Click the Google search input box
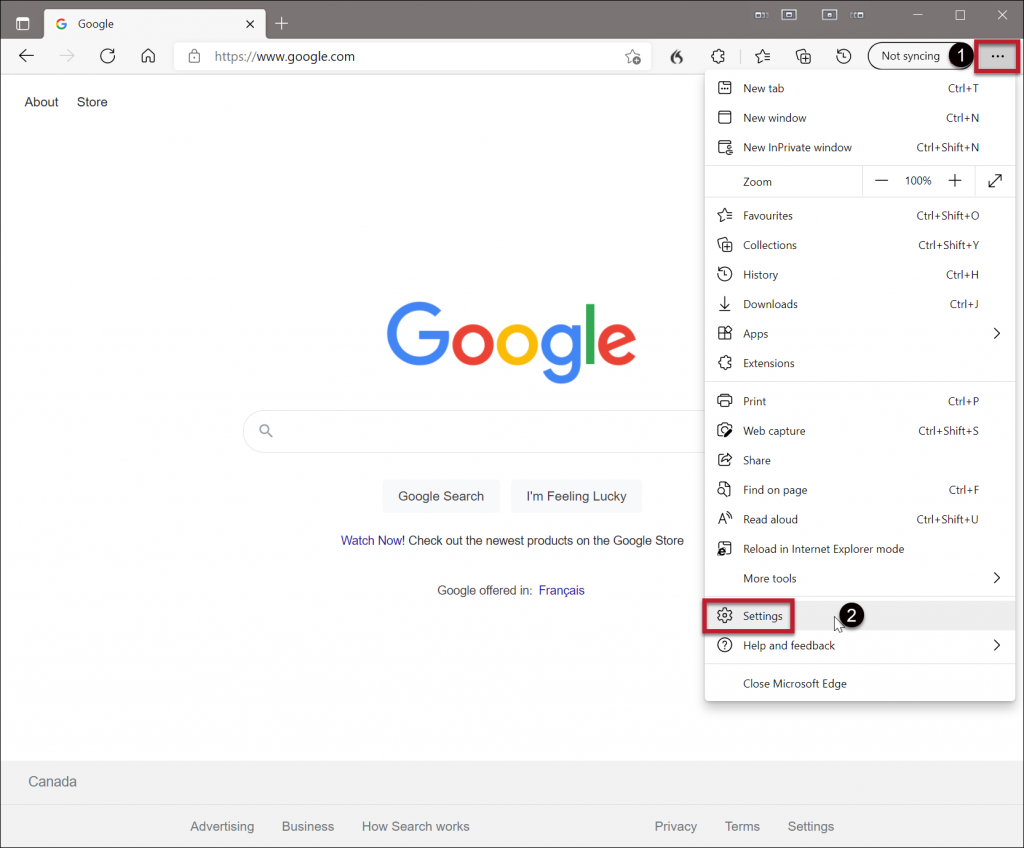 click(x=474, y=431)
